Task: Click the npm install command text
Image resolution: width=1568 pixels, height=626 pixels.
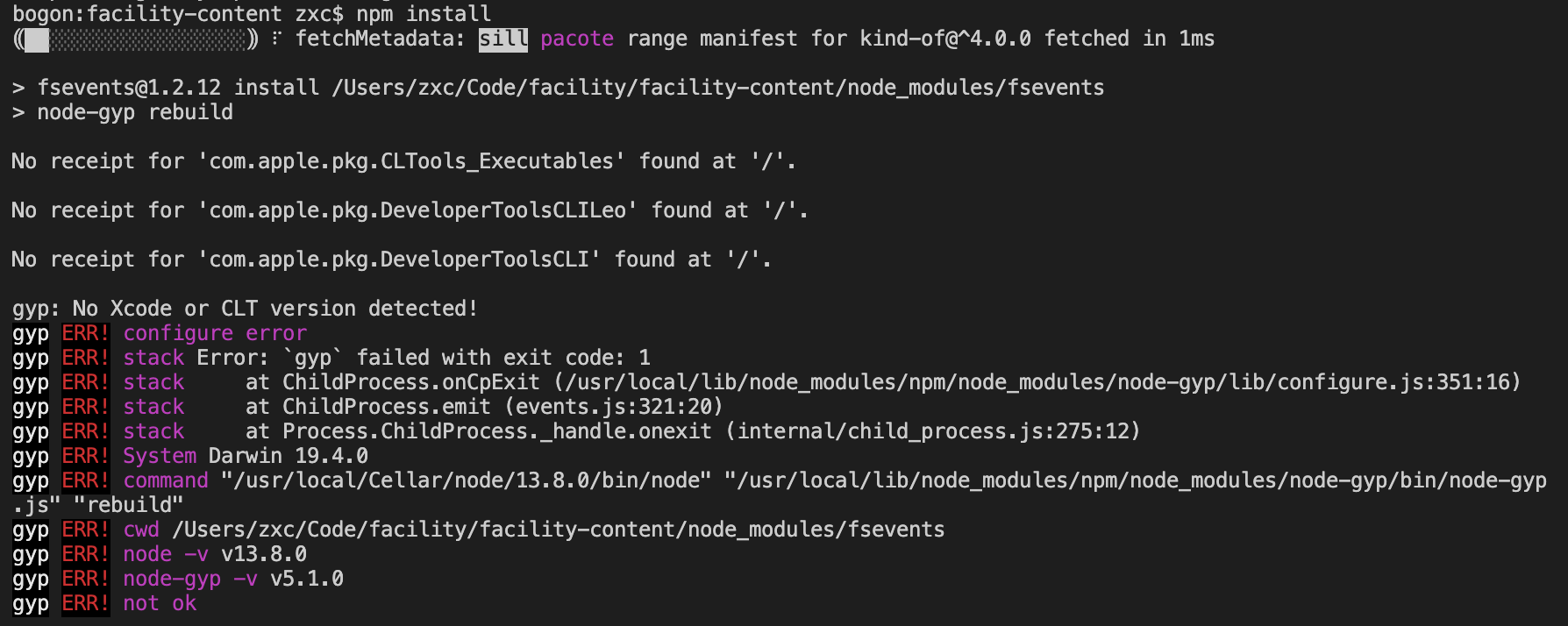Action: (424, 14)
